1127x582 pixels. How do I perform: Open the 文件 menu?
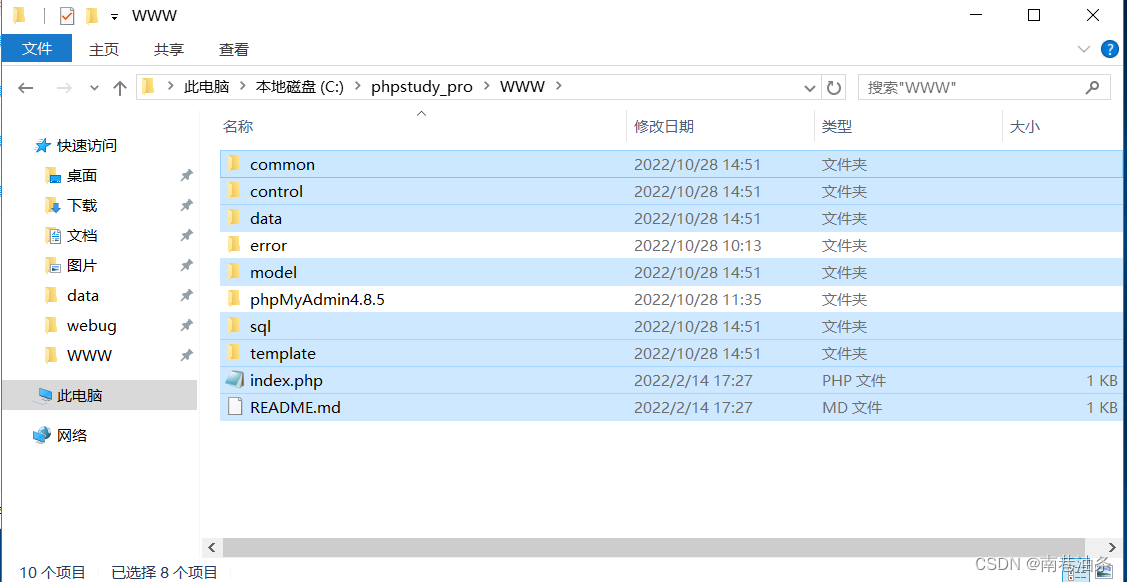pyautogui.click(x=36, y=49)
